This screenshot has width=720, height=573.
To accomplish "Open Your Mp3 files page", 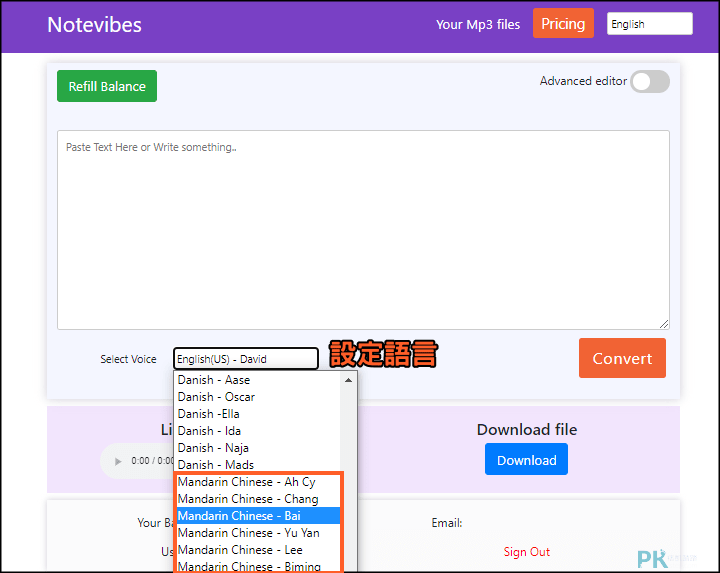I will point(478,24).
